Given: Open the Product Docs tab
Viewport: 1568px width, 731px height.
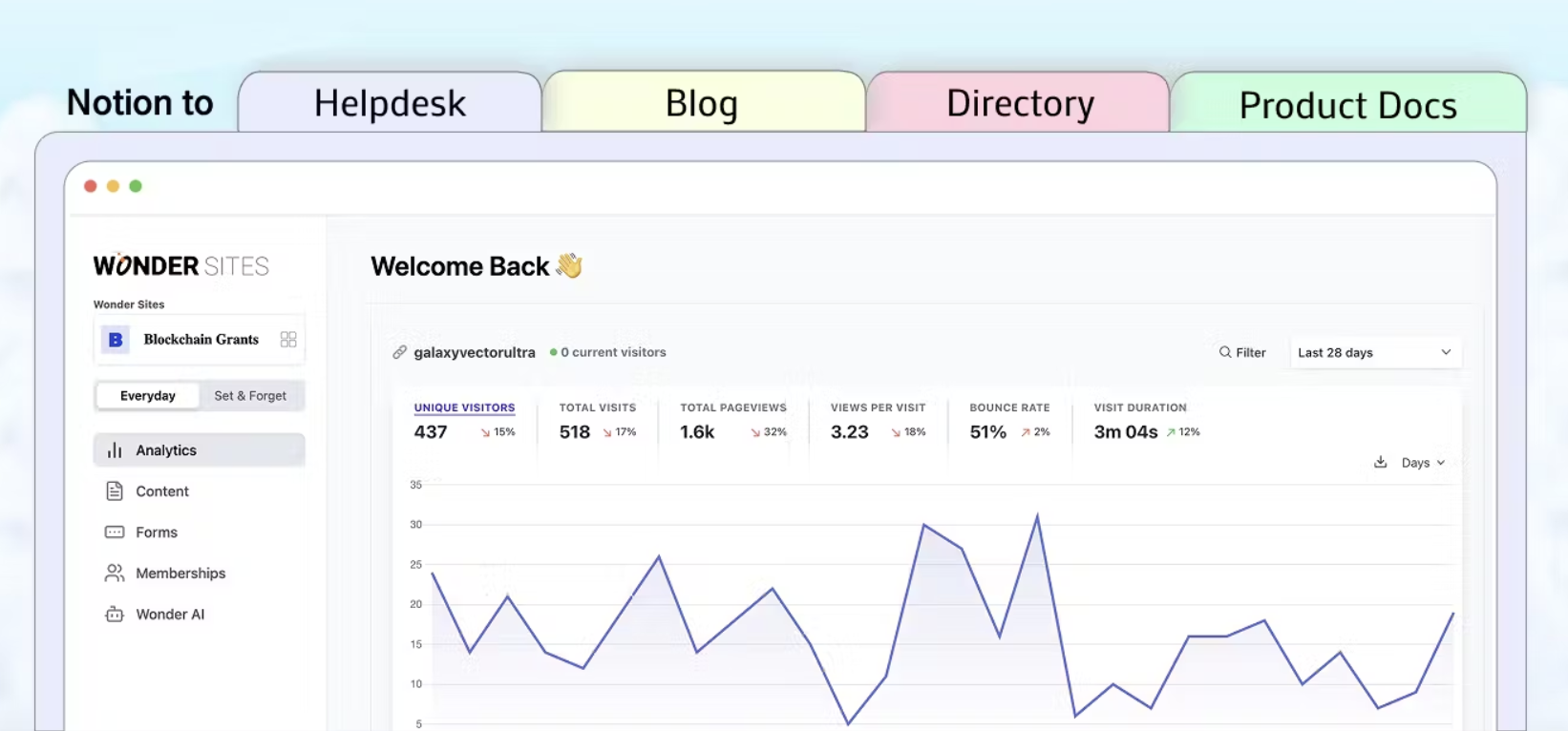Looking at the screenshot, I should pos(1347,104).
